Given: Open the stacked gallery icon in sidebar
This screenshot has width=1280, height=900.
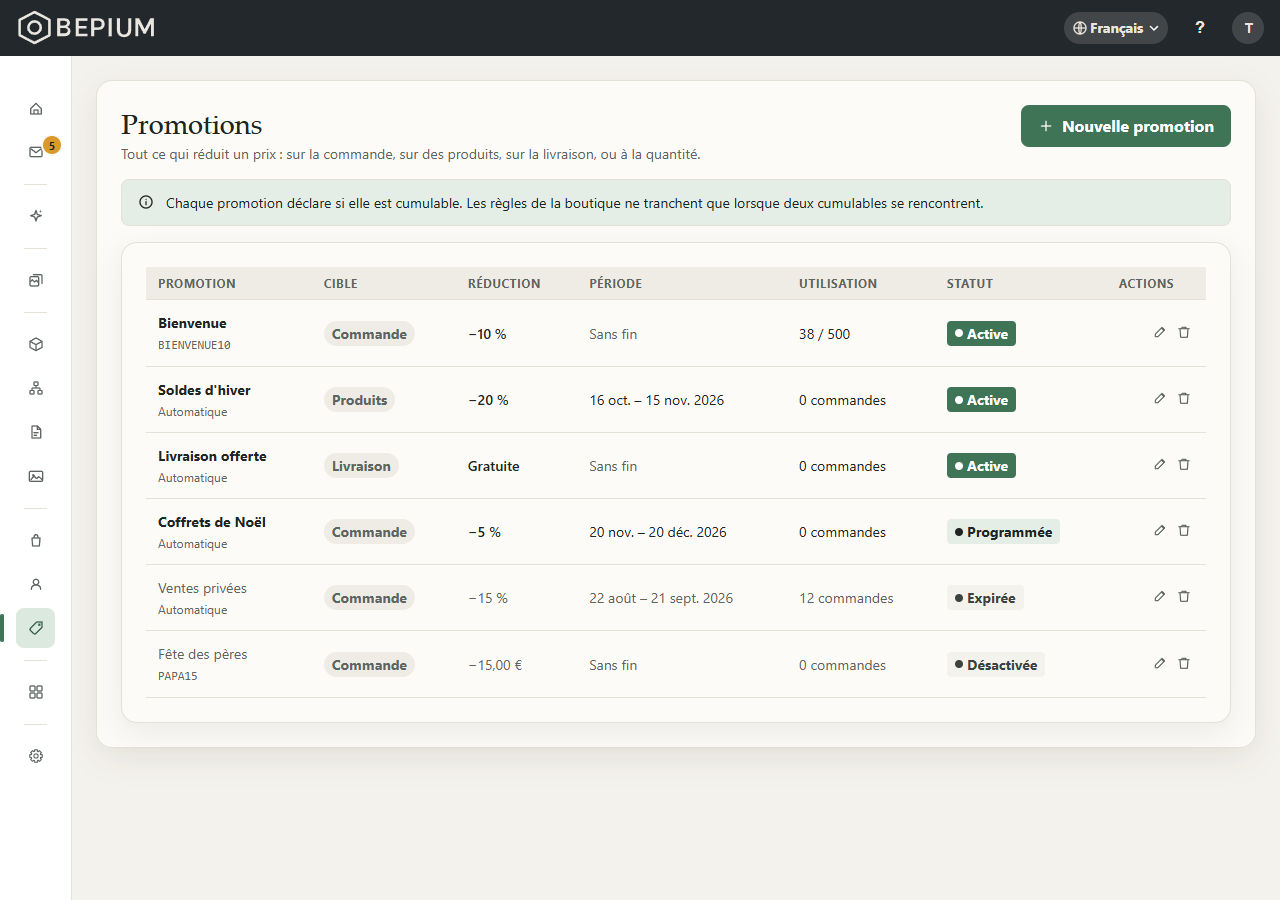Looking at the screenshot, I should point(36,281).
